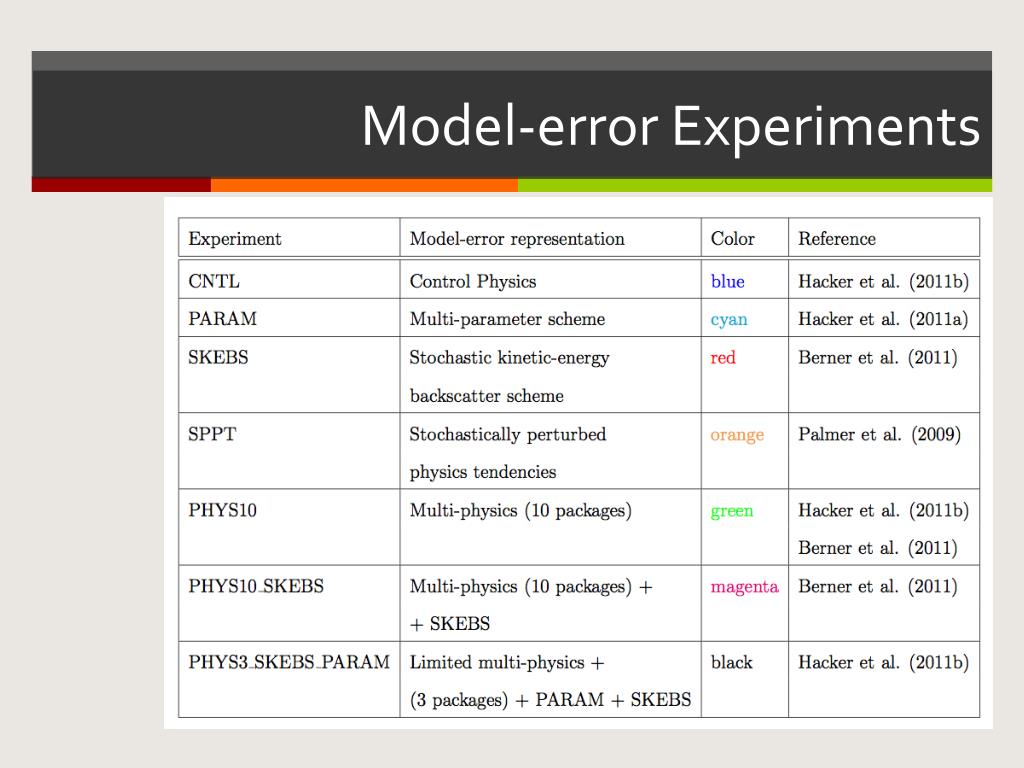Click the "backscatter scheme" line

487,396
